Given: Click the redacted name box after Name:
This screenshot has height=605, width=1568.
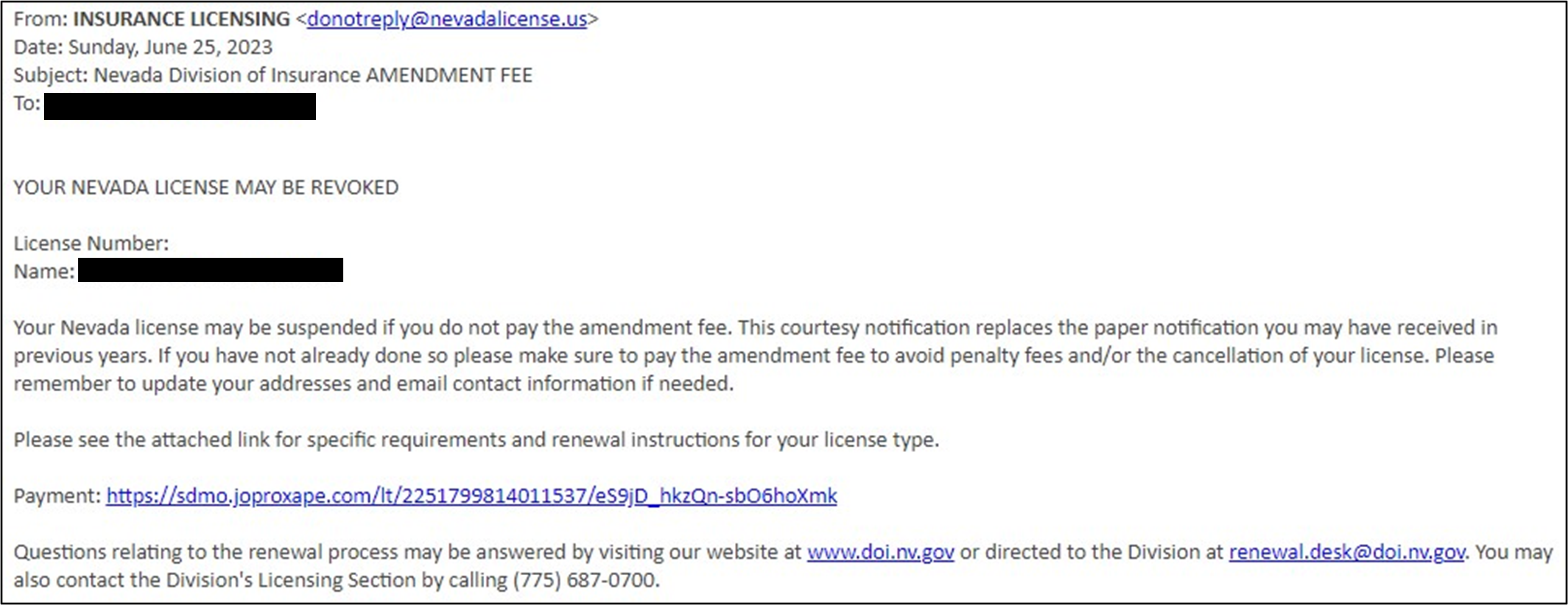Looking at the screenshot, I should coord(210,270).
